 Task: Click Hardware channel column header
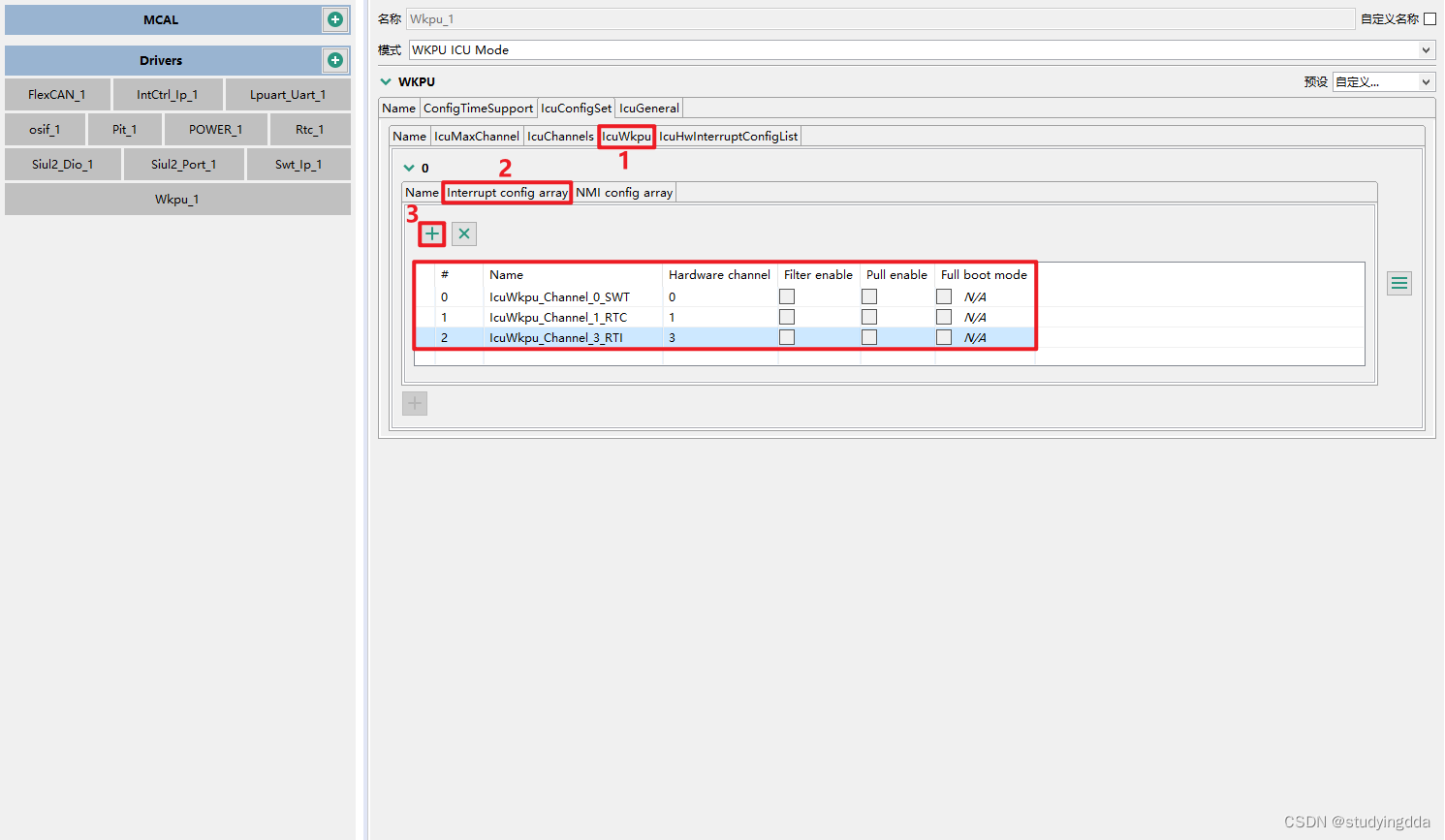pyautogui.click(x=719, y=274)
